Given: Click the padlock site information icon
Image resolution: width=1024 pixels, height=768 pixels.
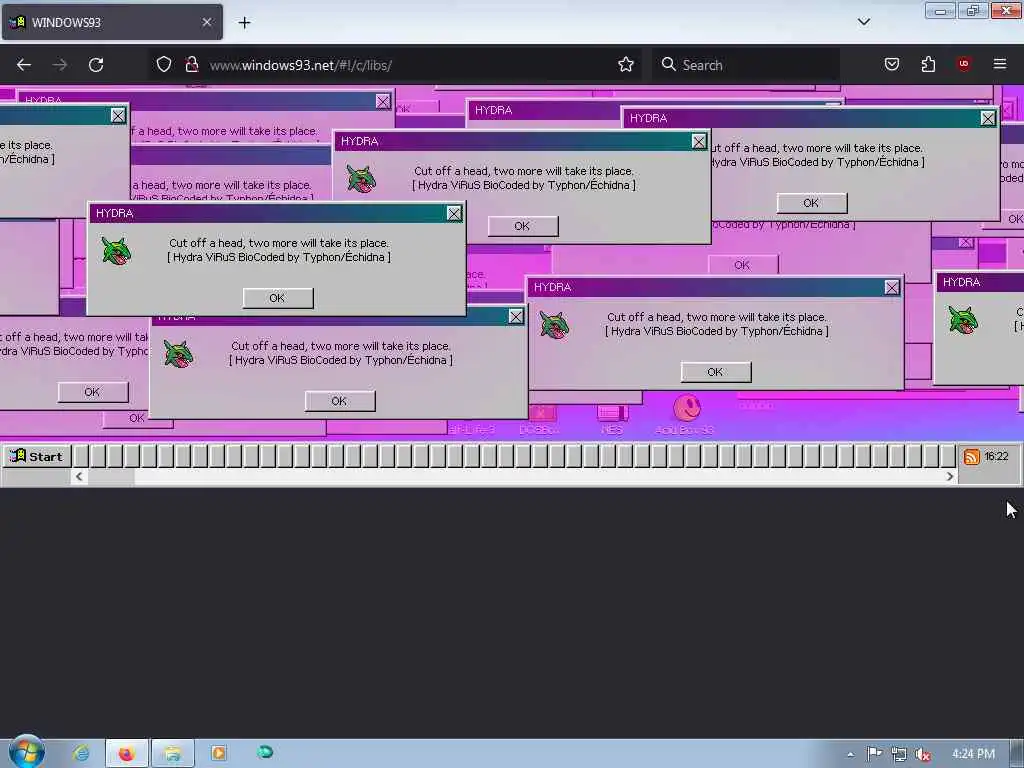Looking at the screenshot, I should (191, 64).
